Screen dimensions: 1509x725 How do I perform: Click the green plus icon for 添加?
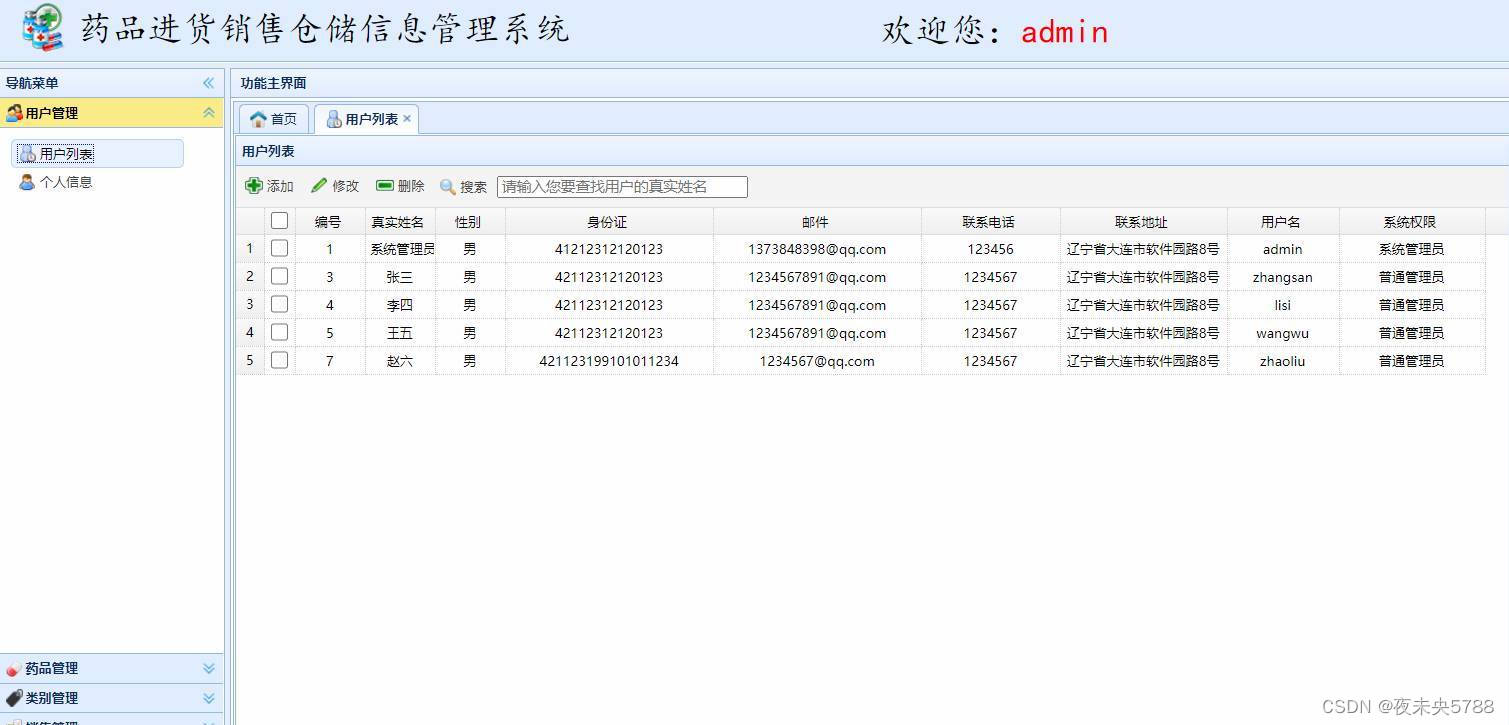point(254,185)
